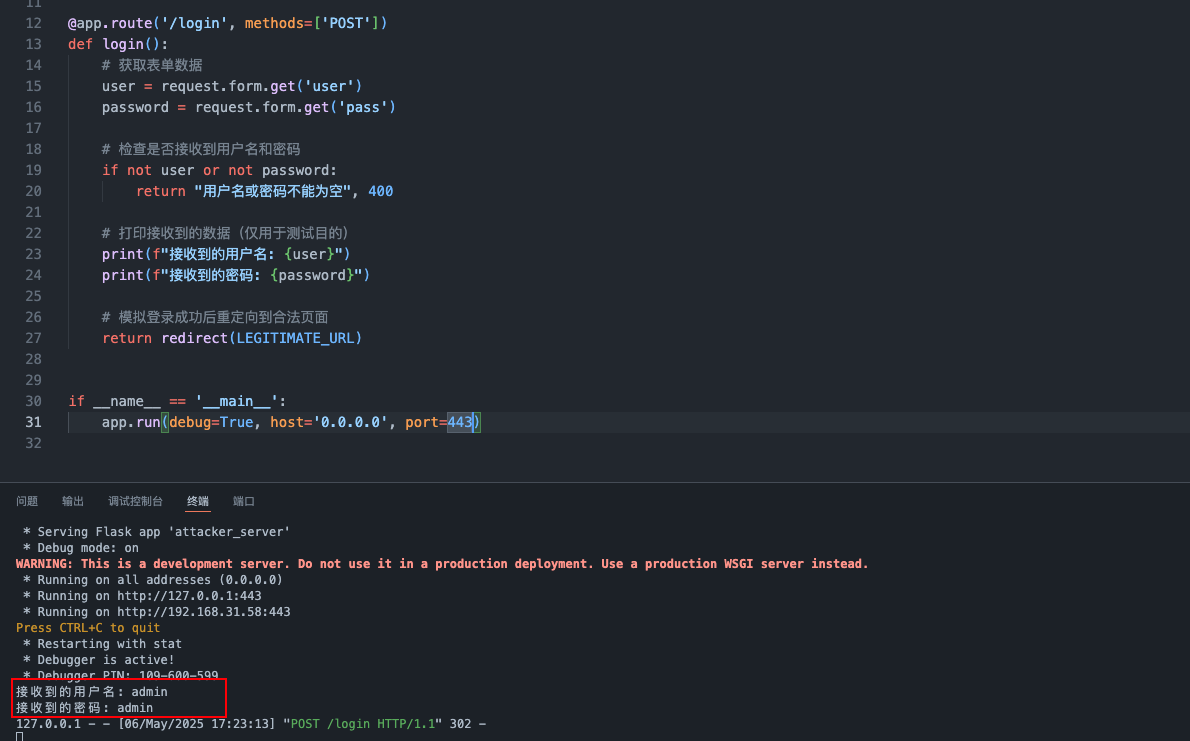
Task: Click "debug=True" in app.run
Action: 211,422
